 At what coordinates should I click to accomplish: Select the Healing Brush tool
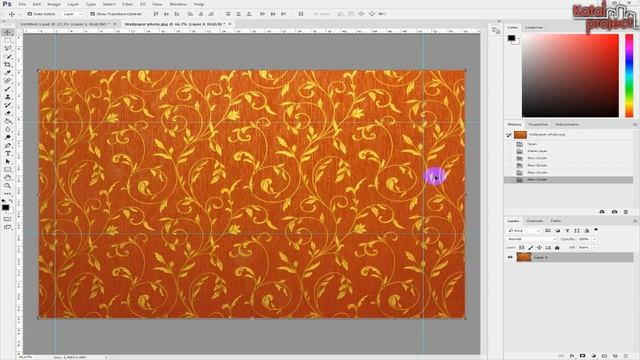[8, 81]
